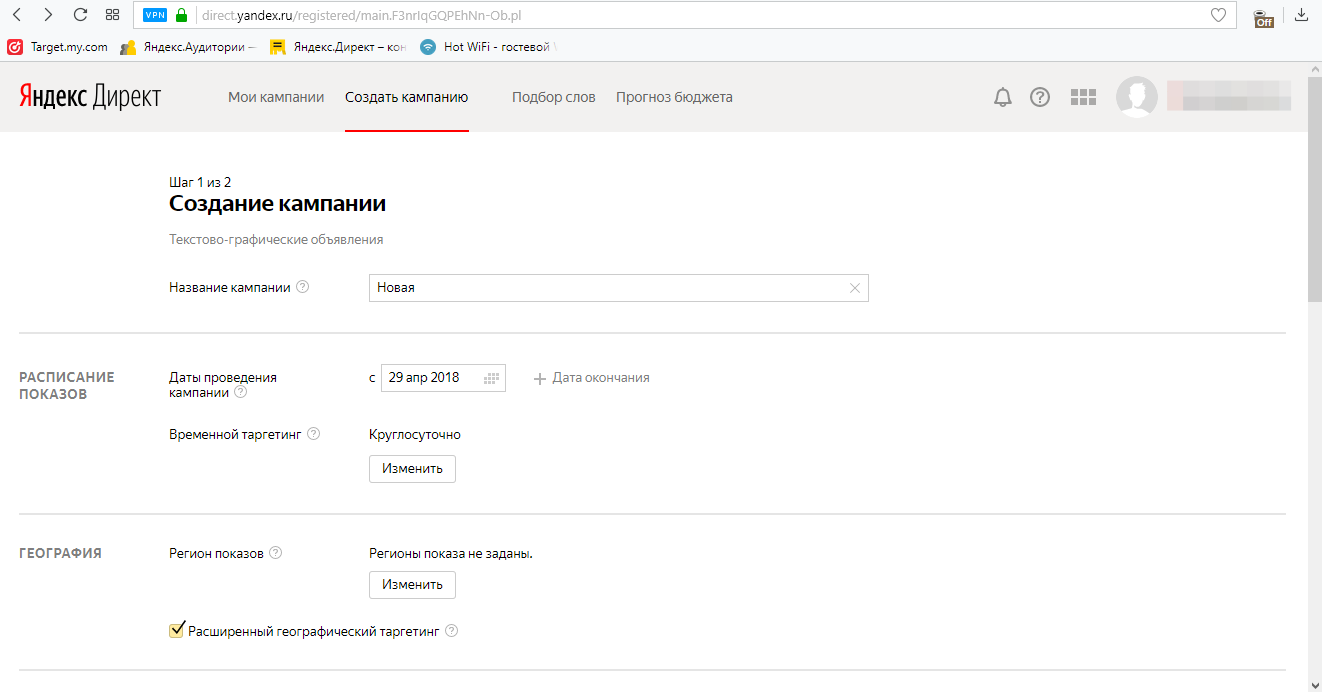Click the start date field 29 апр 2018
Image resolution: width=1322 pixels, height=692 pixels.
pyautogui.click(x=442, y=378)
